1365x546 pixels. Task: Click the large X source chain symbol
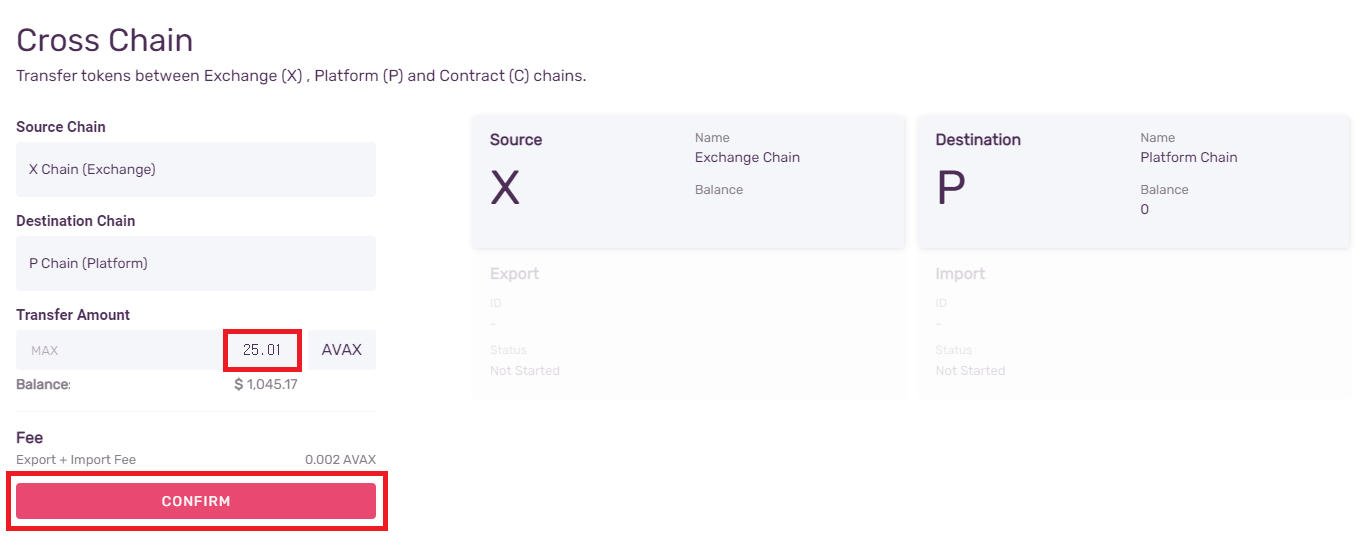click(x=505, y=188)
